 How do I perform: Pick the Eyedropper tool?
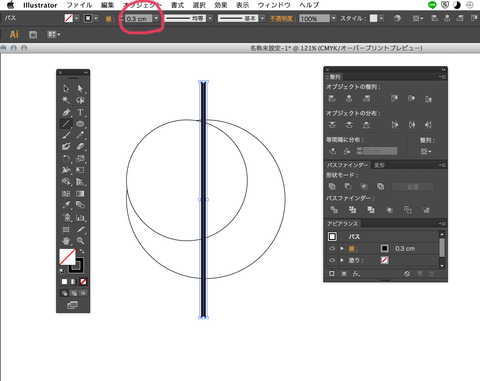[x=66, y=205]
